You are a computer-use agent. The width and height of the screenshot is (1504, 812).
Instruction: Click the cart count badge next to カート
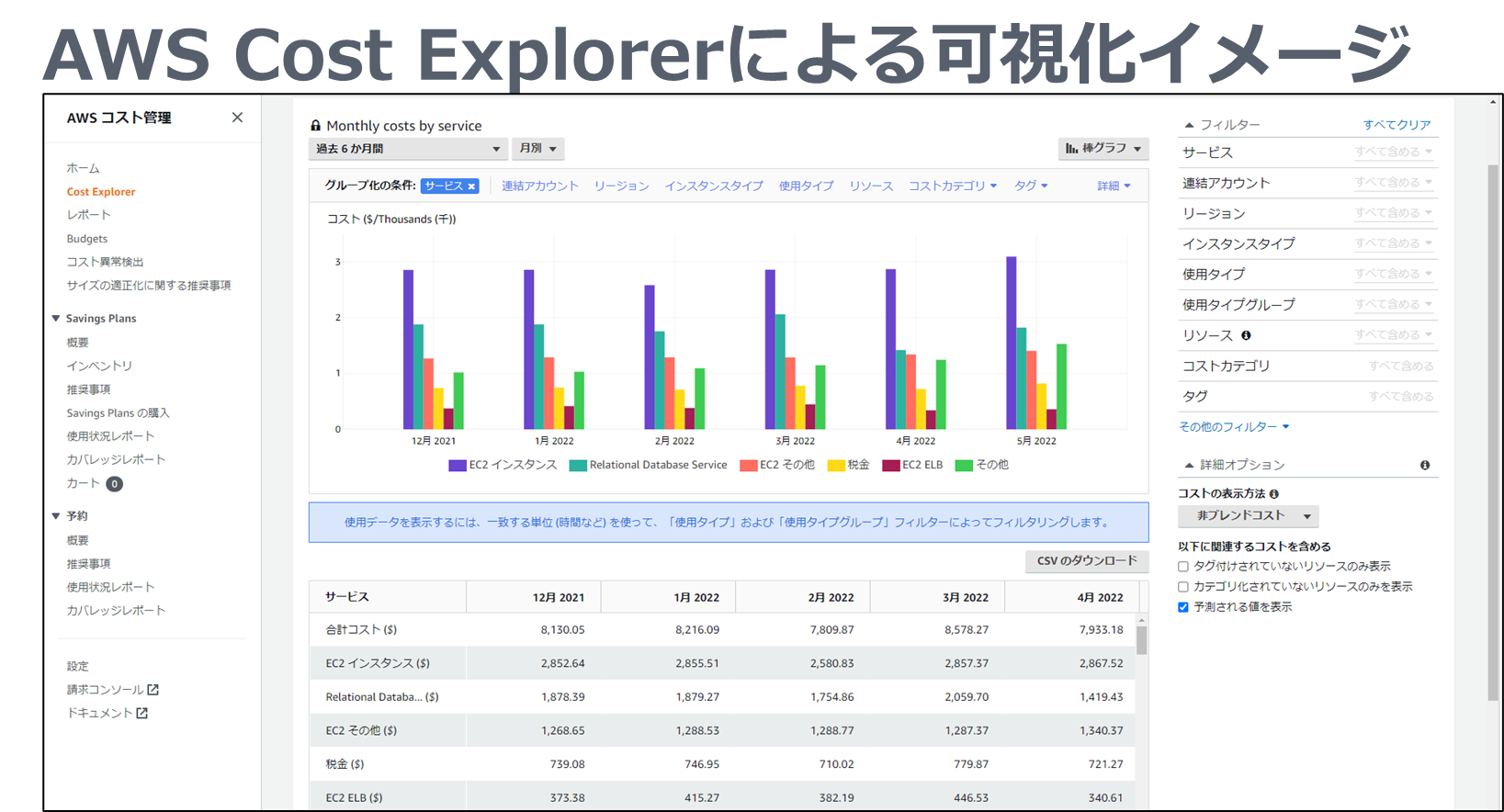114,484
